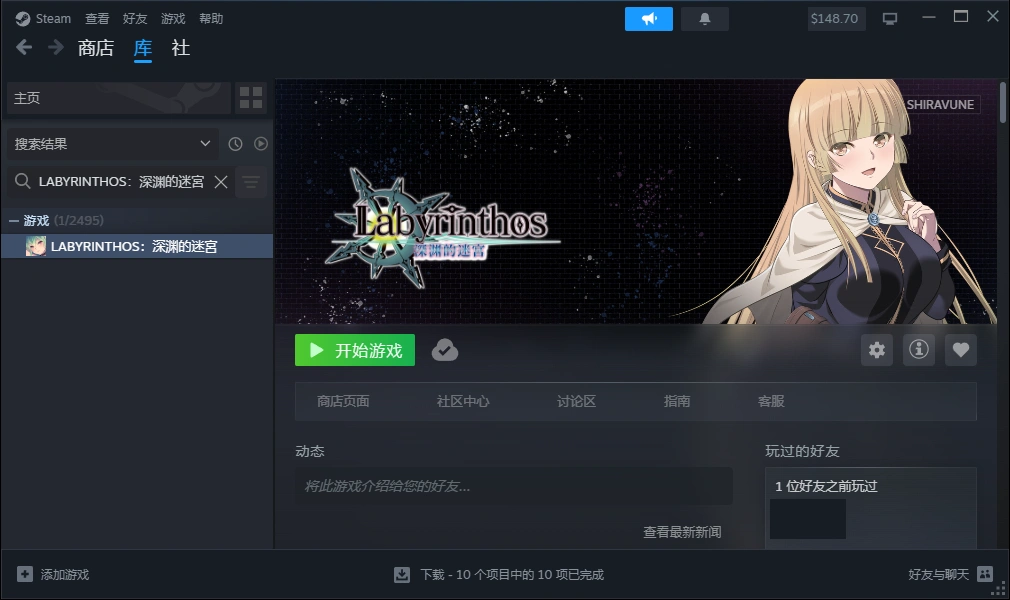The image size is (1010, 600).
Task: Open the 查看 menu
Action: (x=97, y=19)
